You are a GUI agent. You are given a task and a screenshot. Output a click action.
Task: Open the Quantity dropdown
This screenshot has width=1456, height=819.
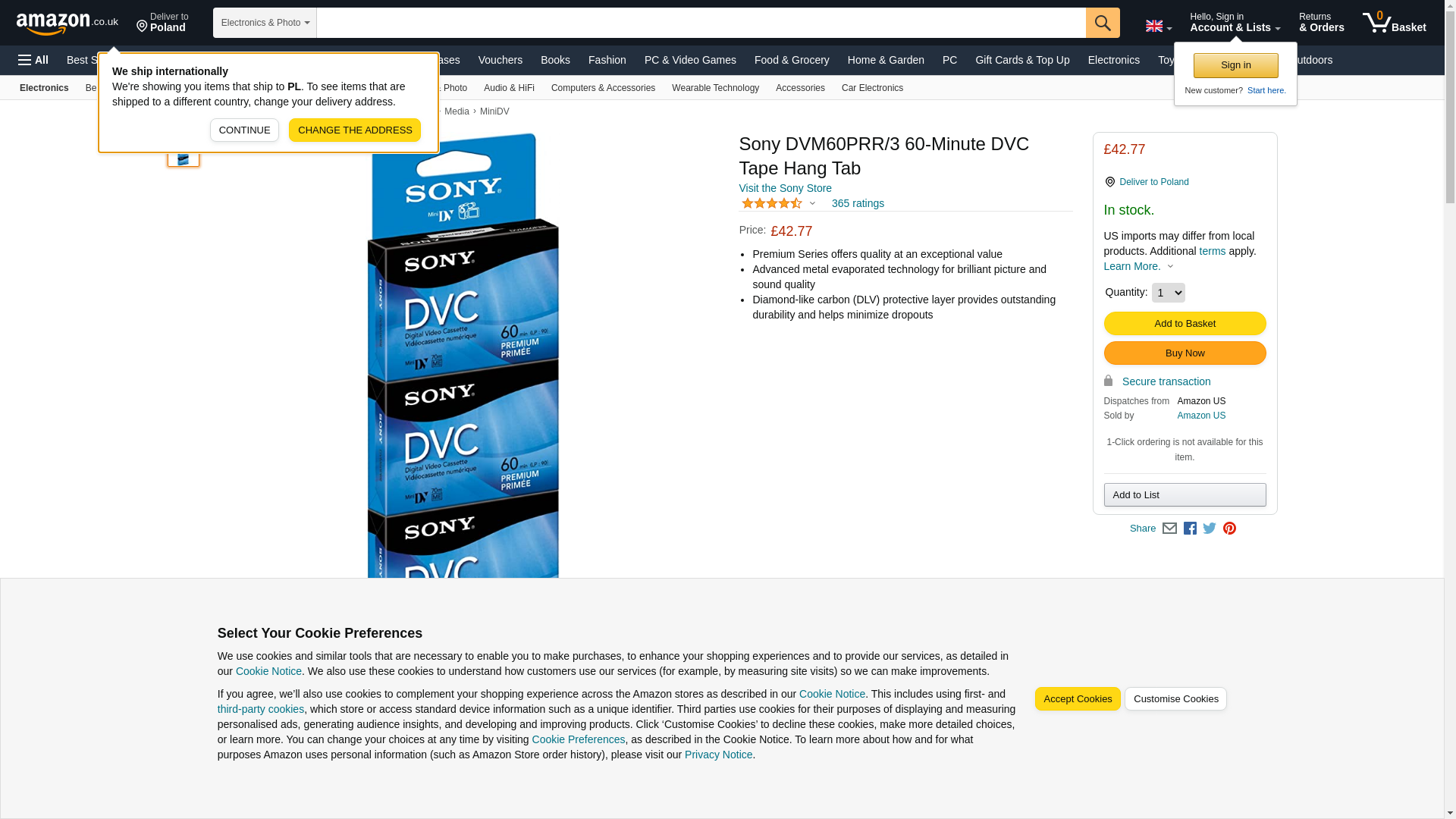click(x=1168, y=293)
